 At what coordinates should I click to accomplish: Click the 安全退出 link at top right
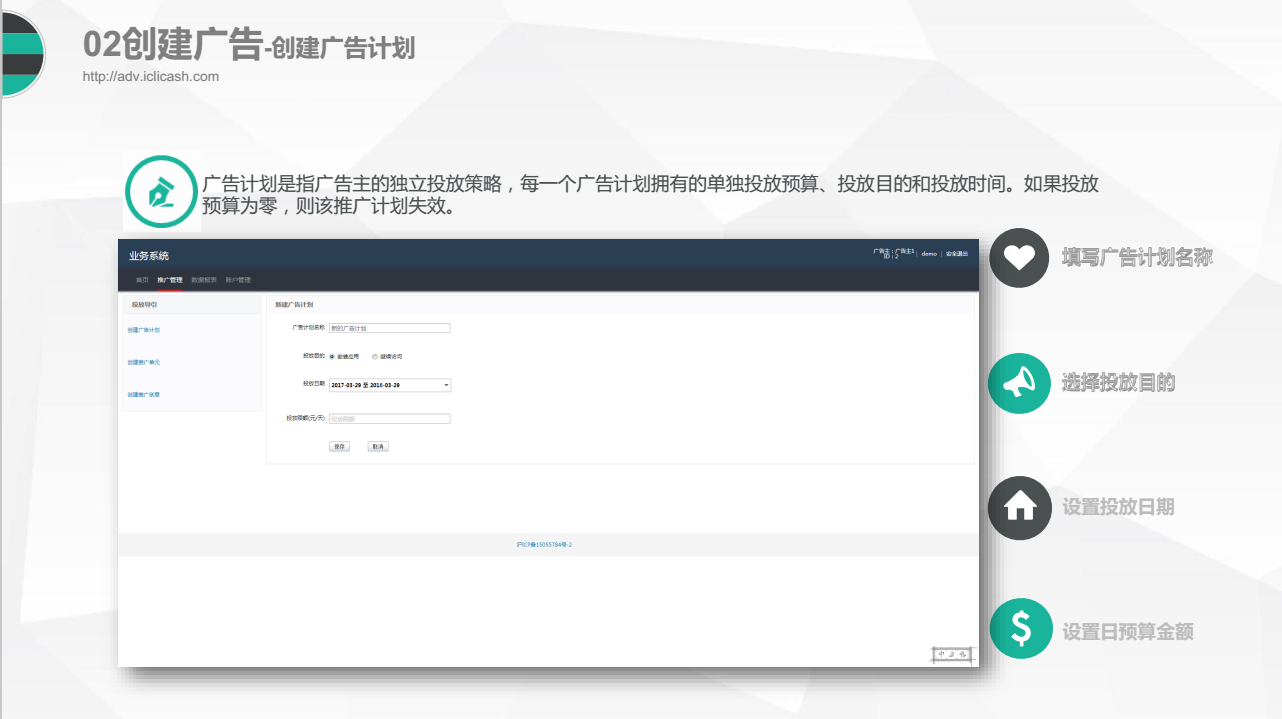point(956,254)
